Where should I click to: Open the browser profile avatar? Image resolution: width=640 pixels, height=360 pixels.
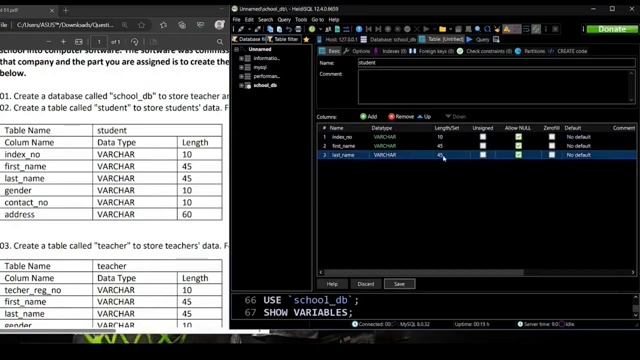pos(220,25)
